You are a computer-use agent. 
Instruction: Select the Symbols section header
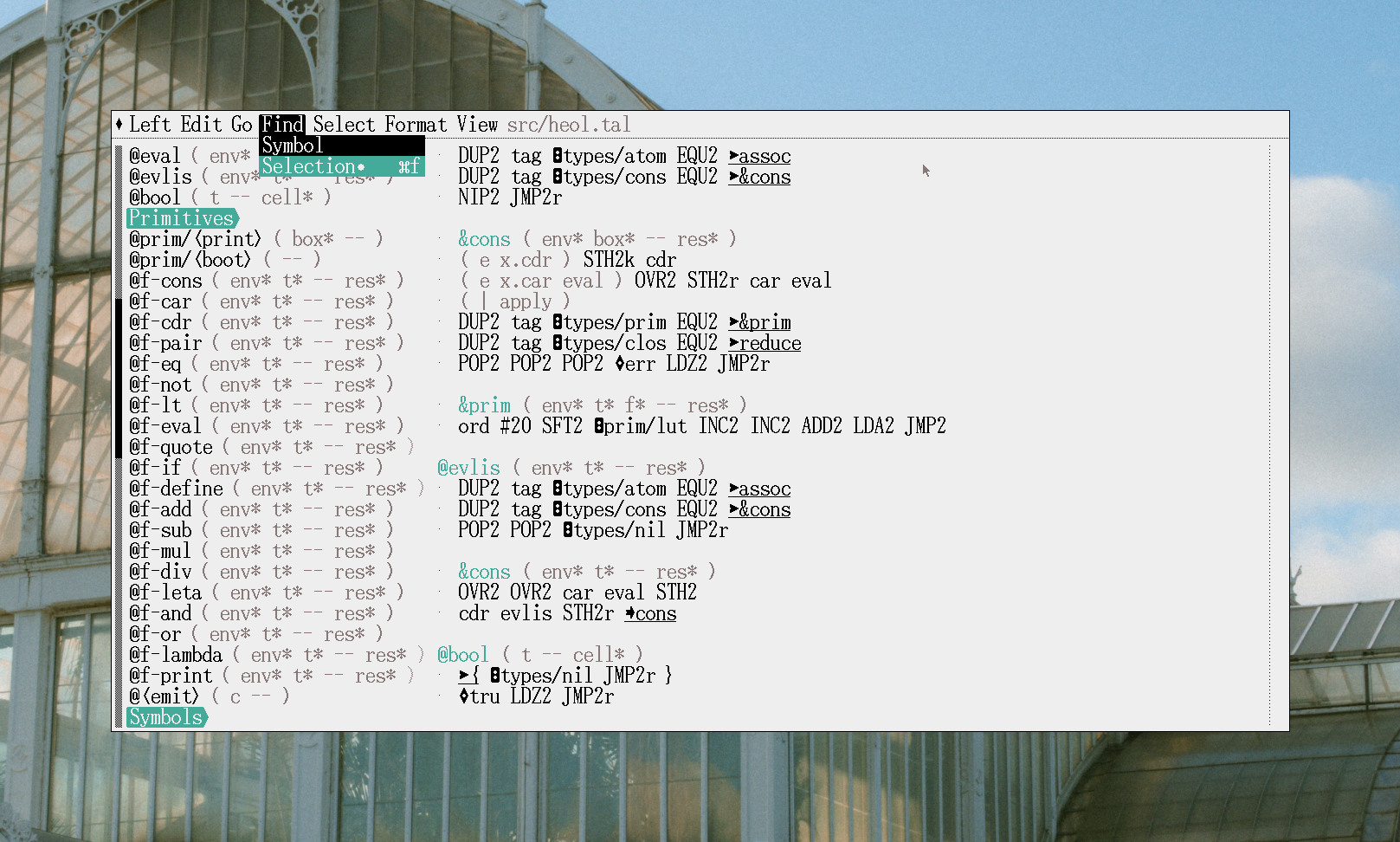pyautogui.click(x=166, y=717)
